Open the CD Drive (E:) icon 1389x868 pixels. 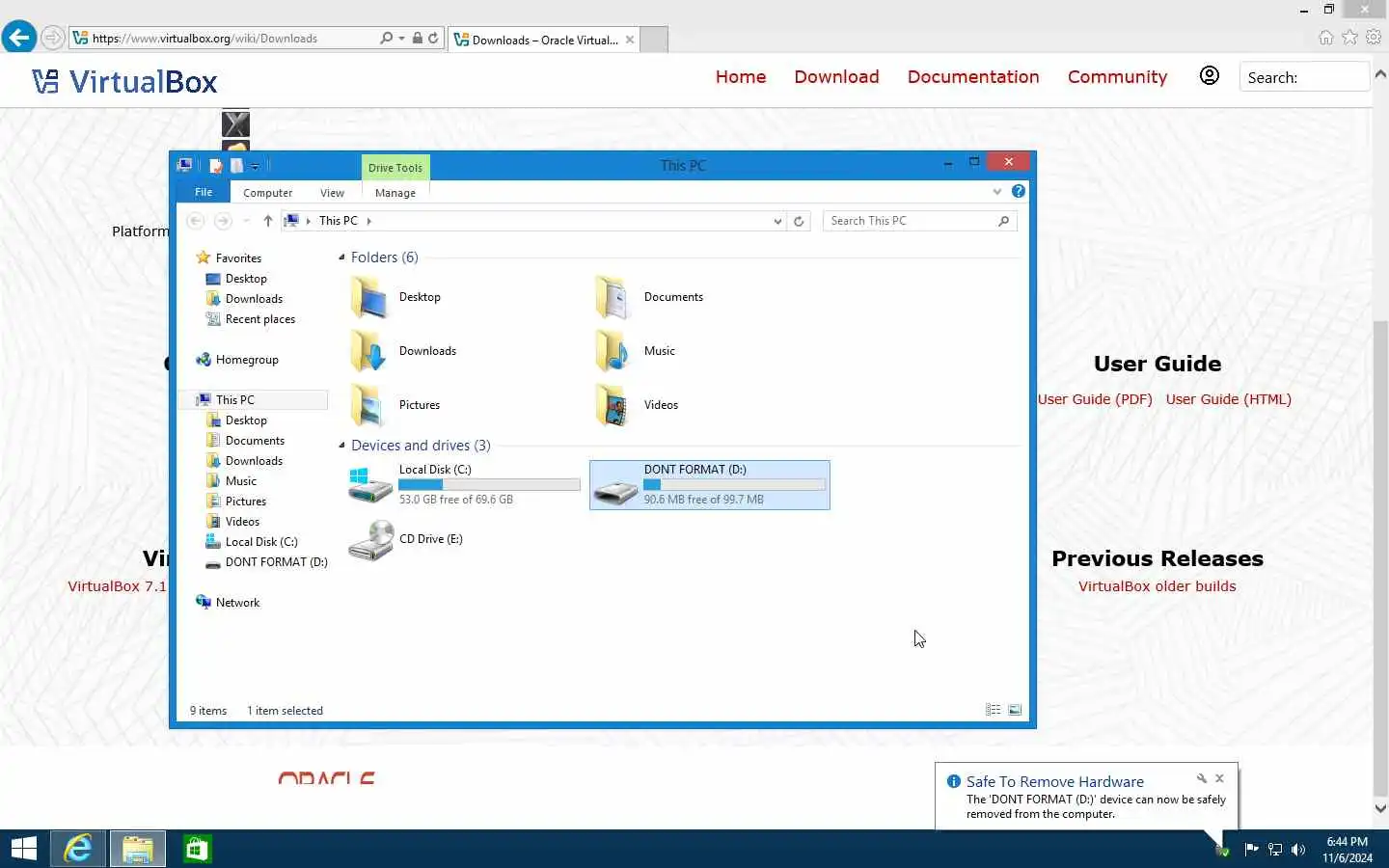371,540
